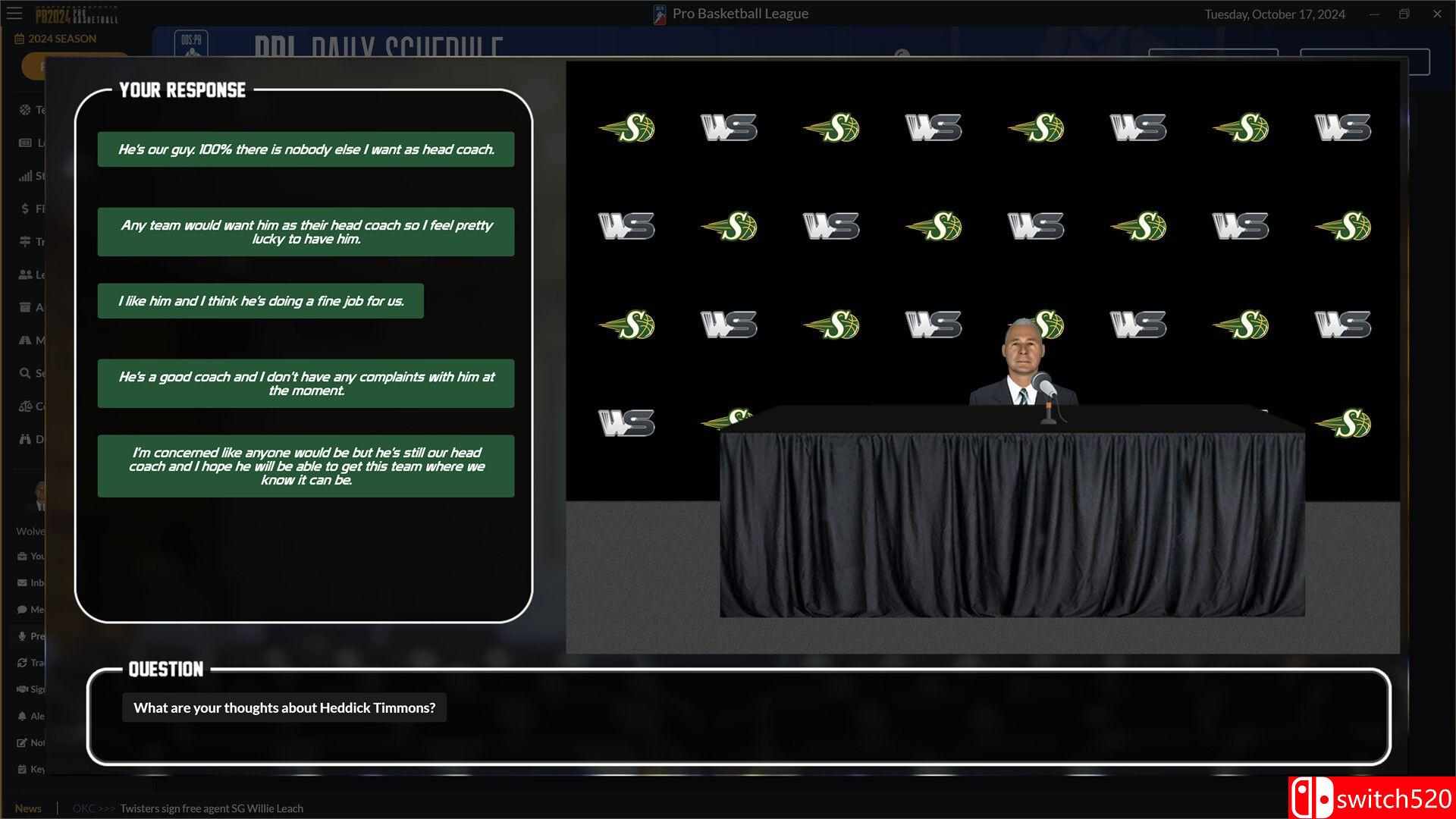
Task: Click the Notes edit icon
Action: [22, 742]
